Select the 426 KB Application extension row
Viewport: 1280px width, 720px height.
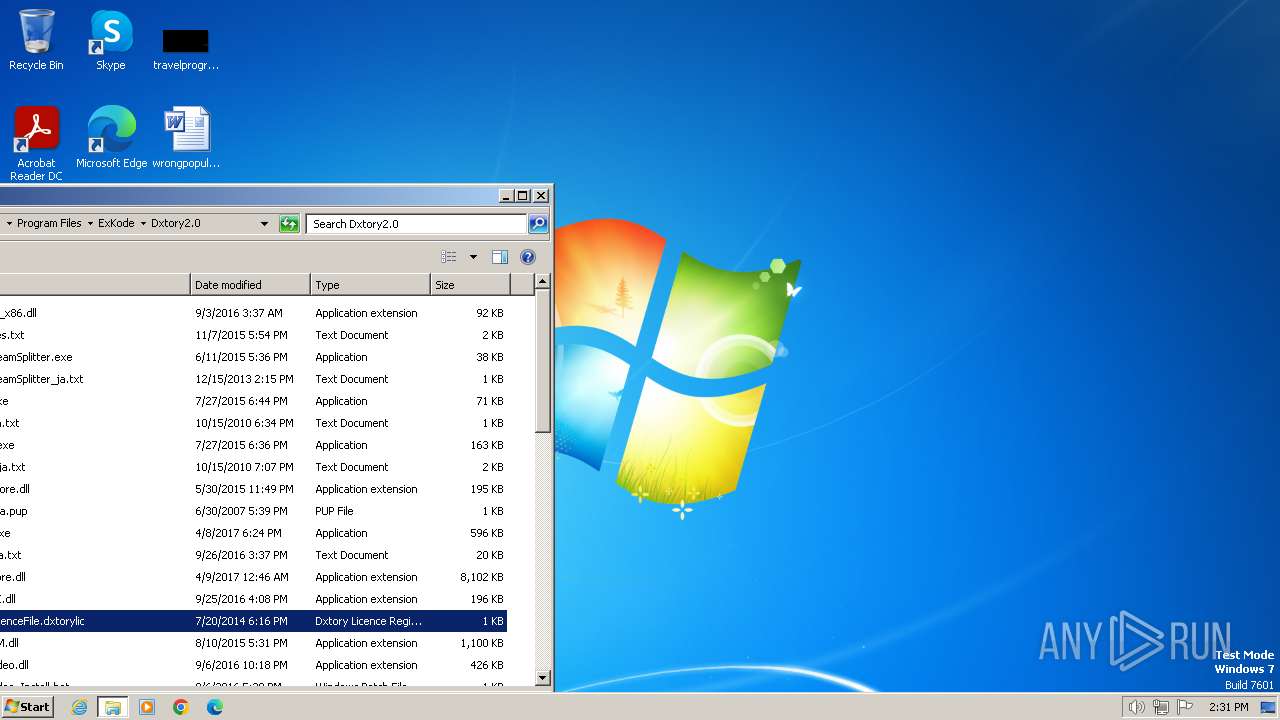(253, 665)
